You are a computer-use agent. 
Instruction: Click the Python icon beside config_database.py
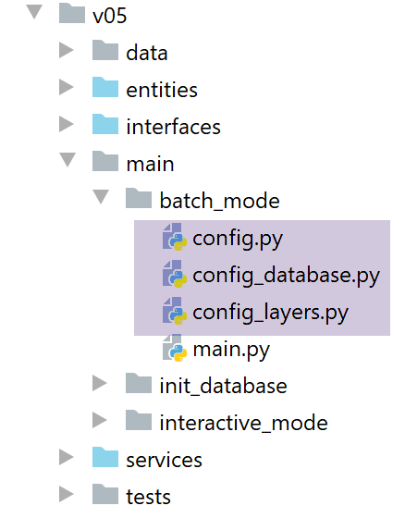point(174,274)
